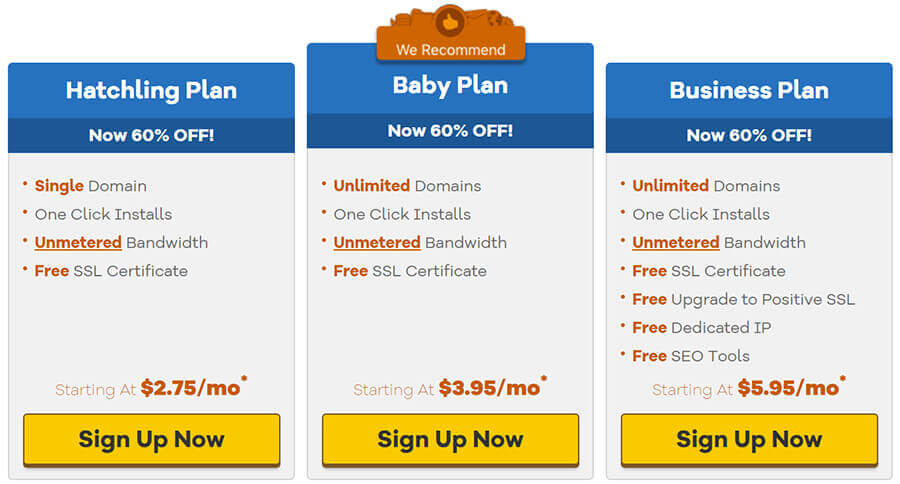Open Unmetered link in Hatchling Plan
The image size is (900, 484).
(x=78, y=243)
